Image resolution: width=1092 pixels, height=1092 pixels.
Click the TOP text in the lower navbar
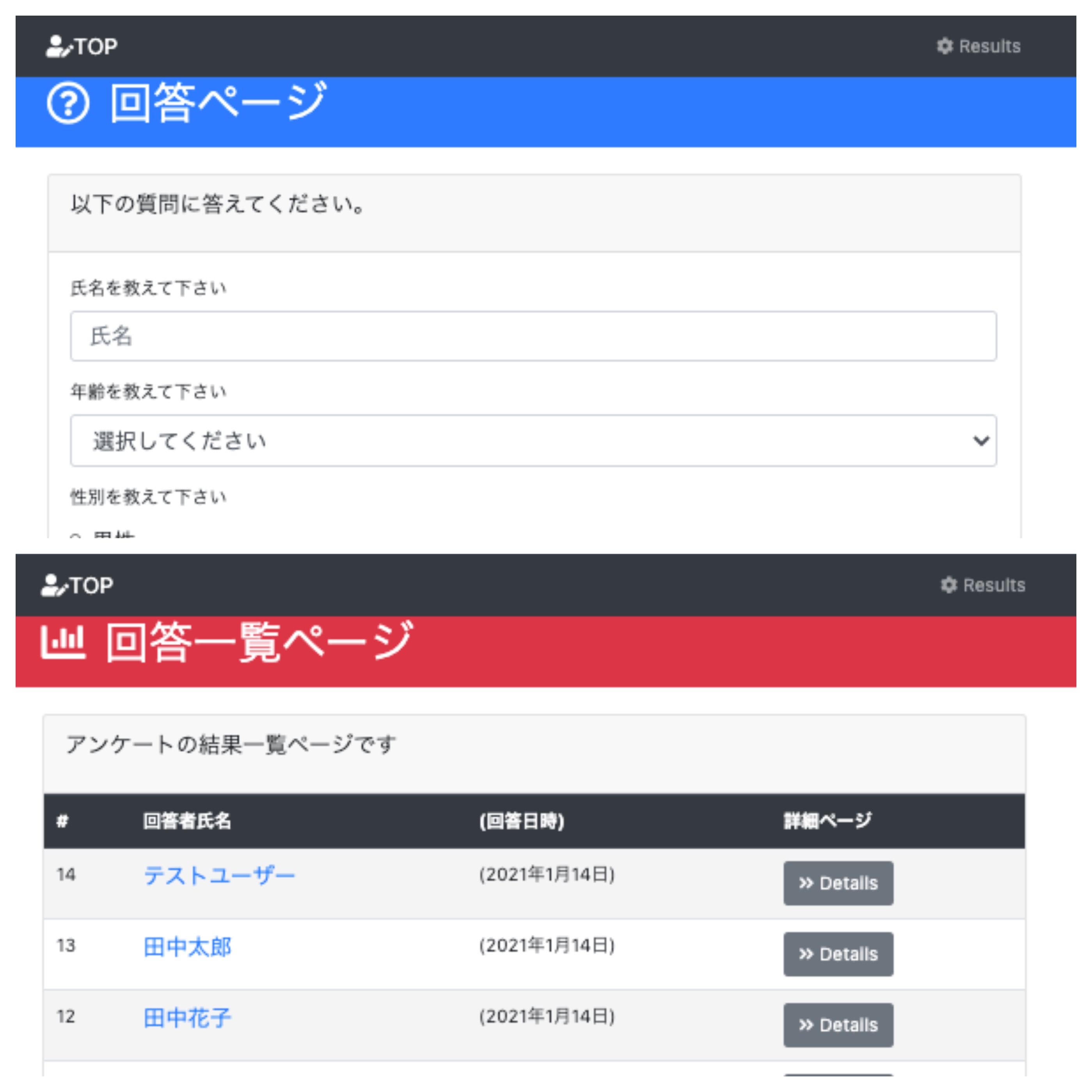[92, 585]
